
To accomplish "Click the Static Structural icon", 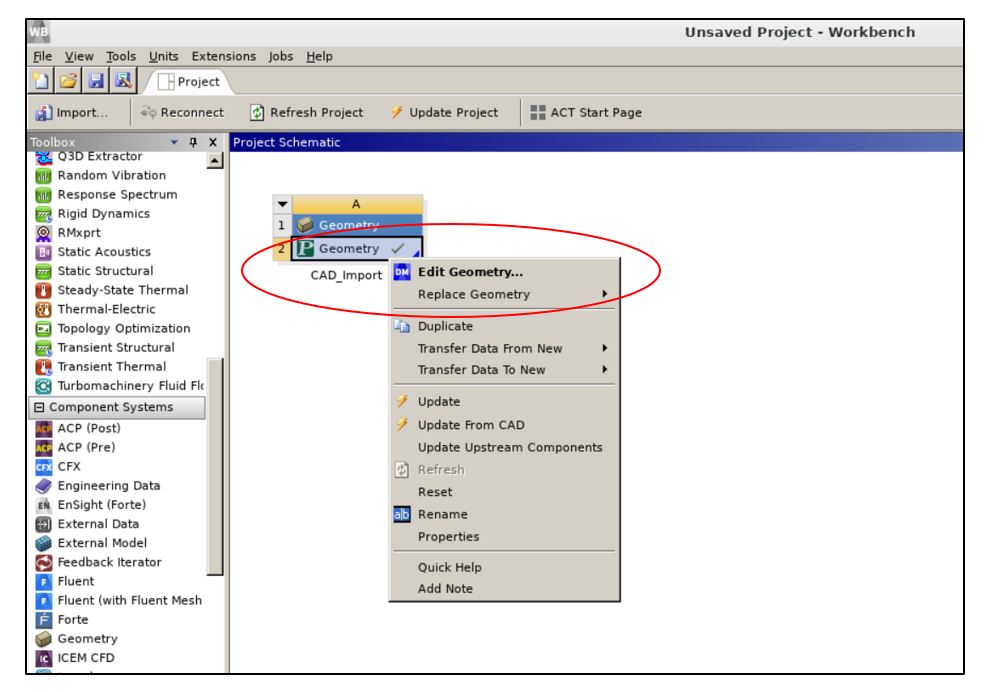I will [43, 272].
